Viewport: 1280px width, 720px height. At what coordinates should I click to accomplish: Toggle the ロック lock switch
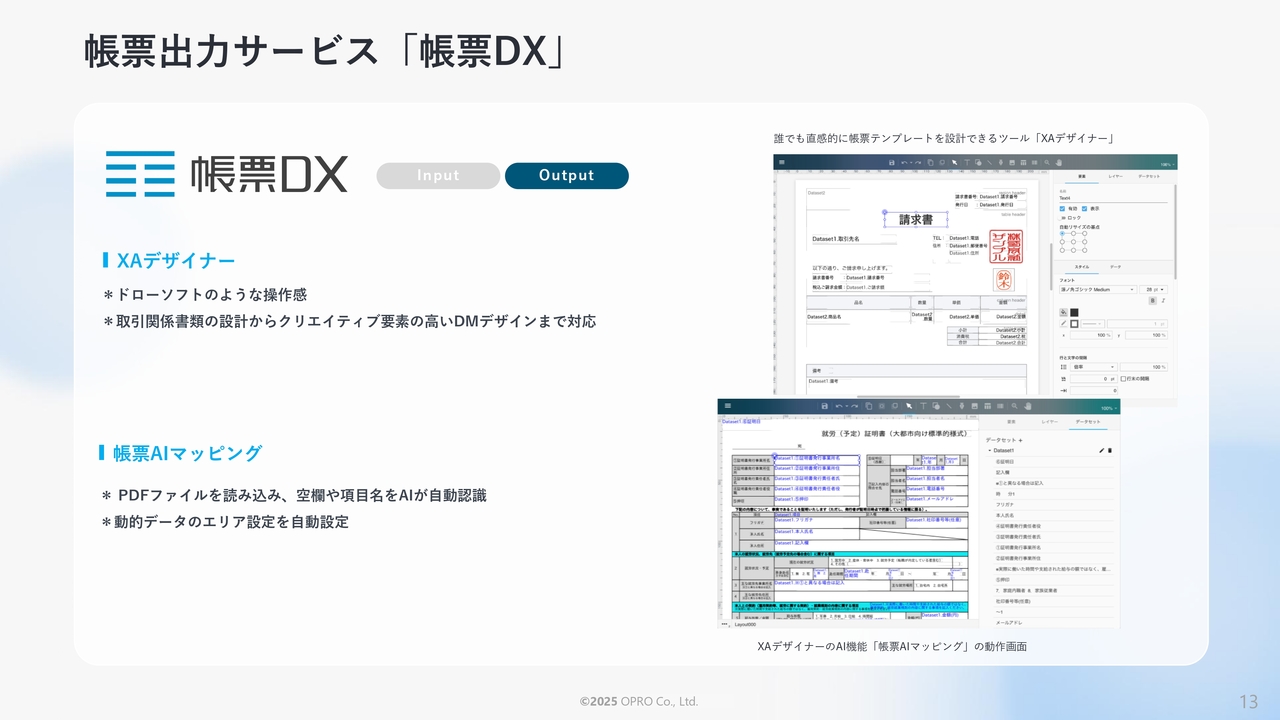tap(1063, 218)
